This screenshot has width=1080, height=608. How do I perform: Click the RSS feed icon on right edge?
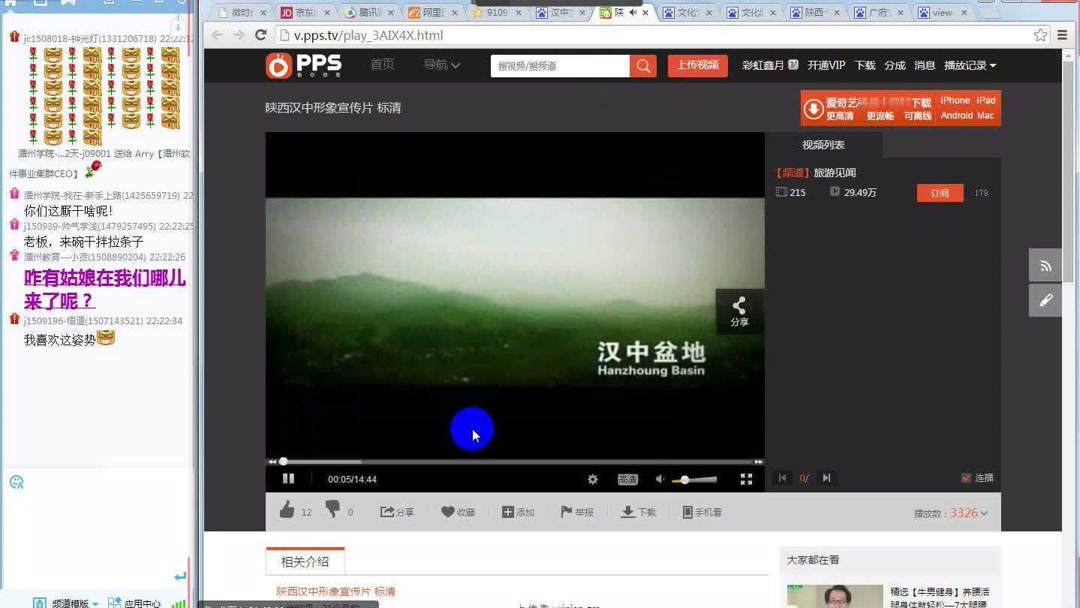coord(1045,264)
